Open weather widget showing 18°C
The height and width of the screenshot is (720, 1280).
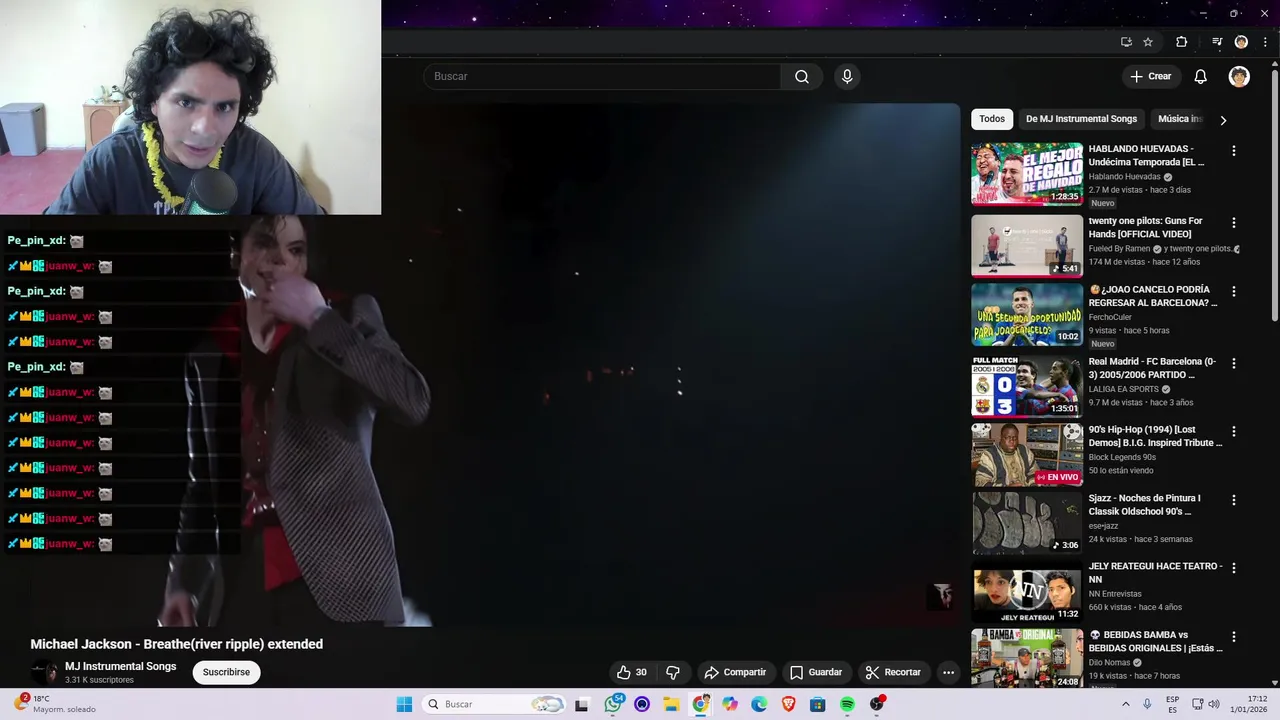click(55, 704)
